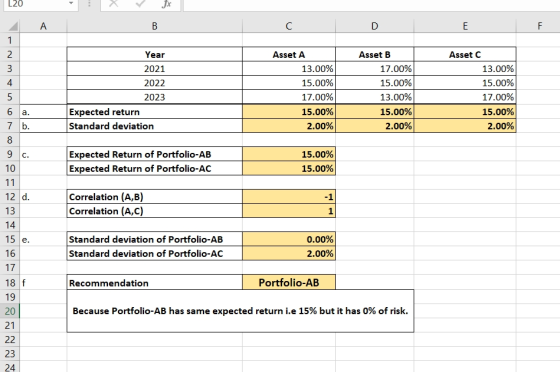This screenshot has width=560, height=372.
Task: Click the 'Asset B' header cell
Action: [374, 54]
